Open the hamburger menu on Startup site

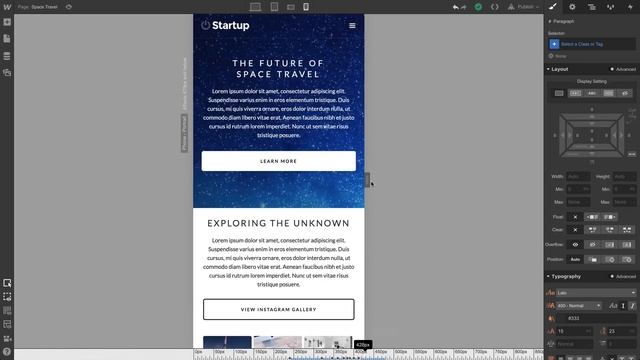pyautogui.click(x=352, y=25)
